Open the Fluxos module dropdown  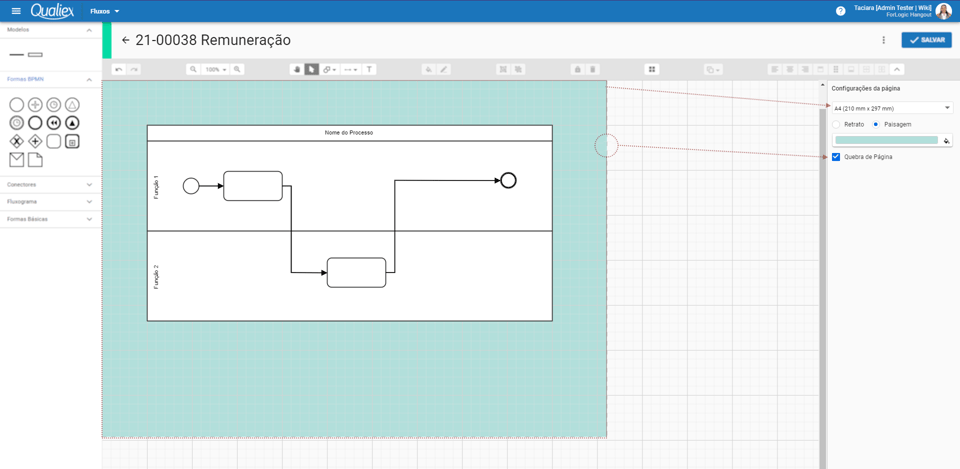(105, 11)
